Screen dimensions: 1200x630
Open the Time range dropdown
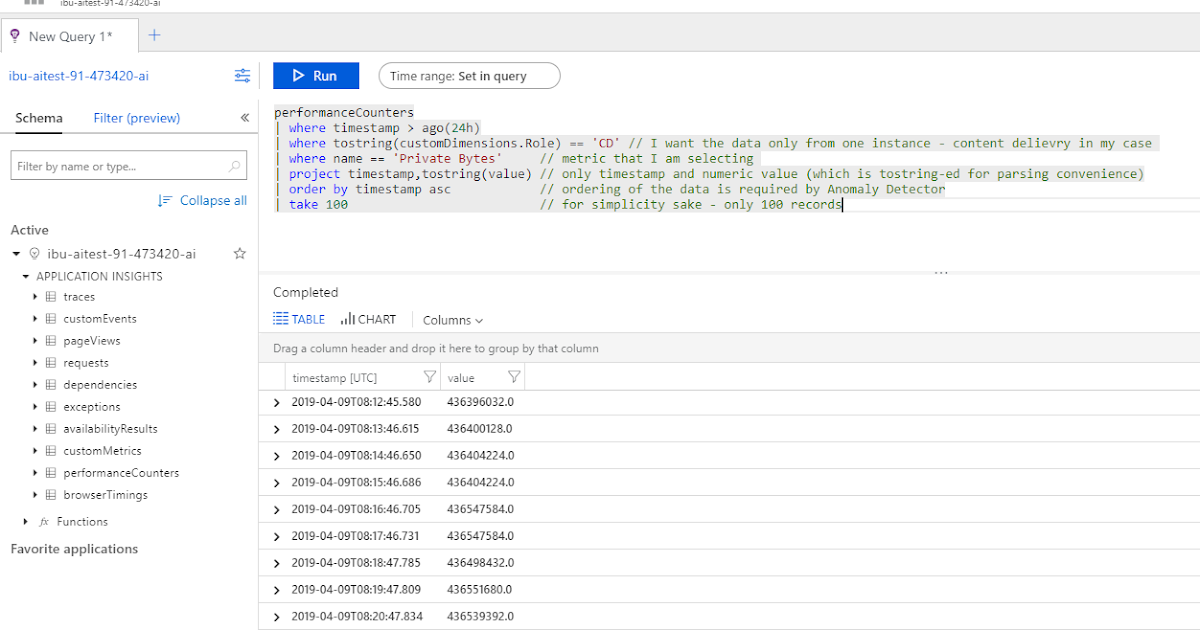click(x=468, y=75)
